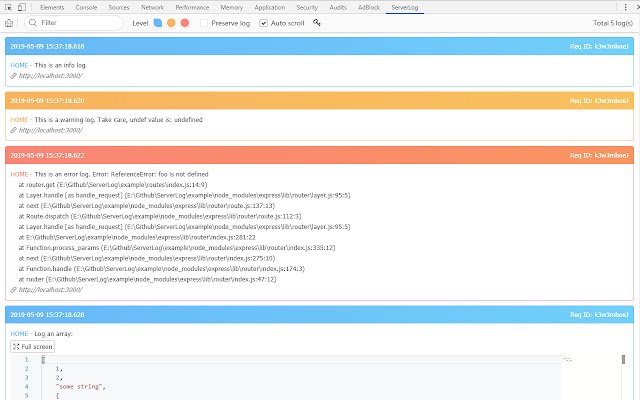Click Req ID in the array log header
The image size is (640, 400).
point(599,315)
